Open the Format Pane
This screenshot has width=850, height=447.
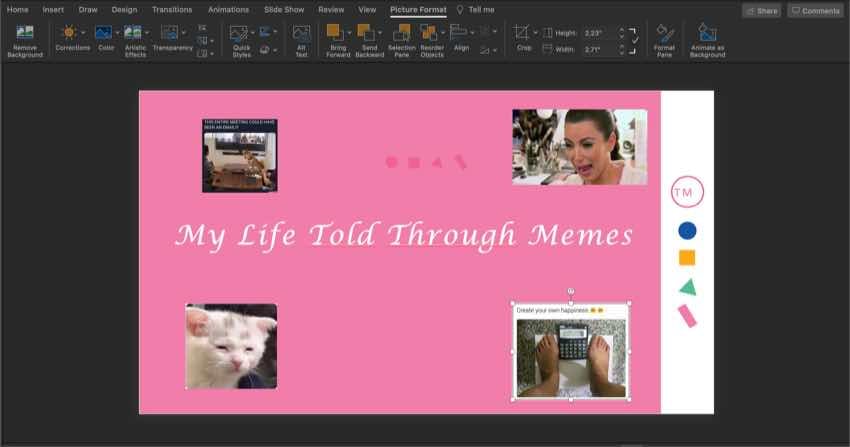[664, 34]
